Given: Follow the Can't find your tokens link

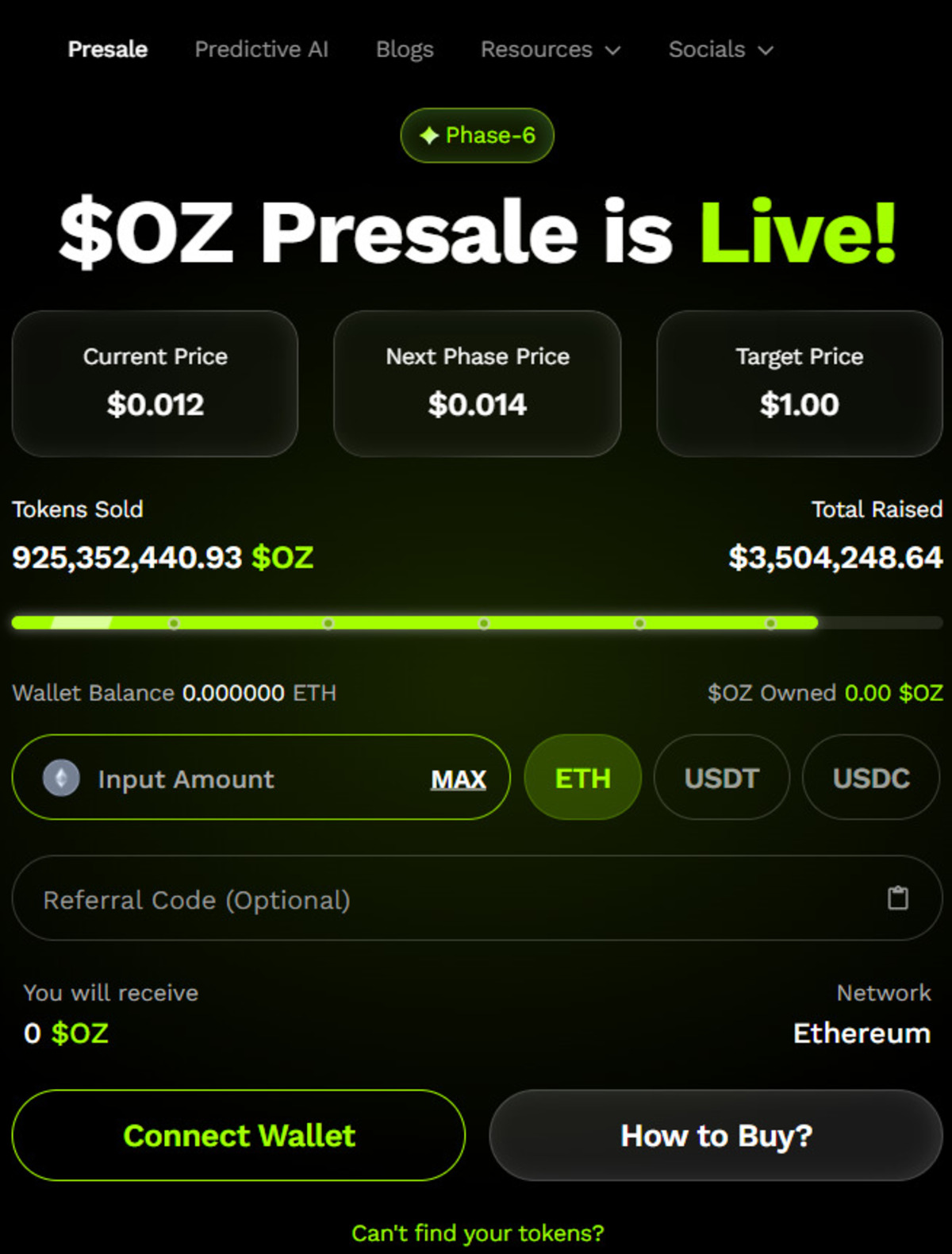Looking at the screenshot, I should coord(478,1233).
